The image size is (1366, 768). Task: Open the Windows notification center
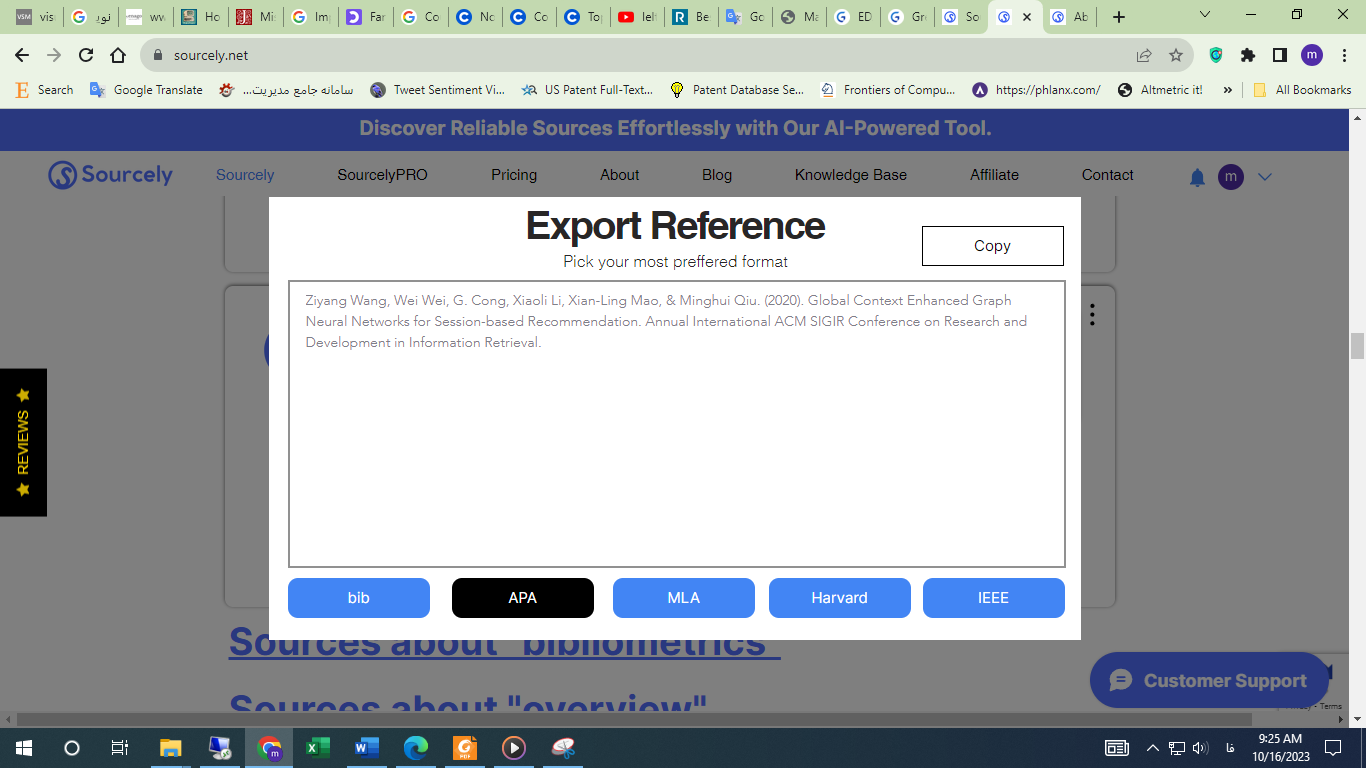pos(1333,748)
